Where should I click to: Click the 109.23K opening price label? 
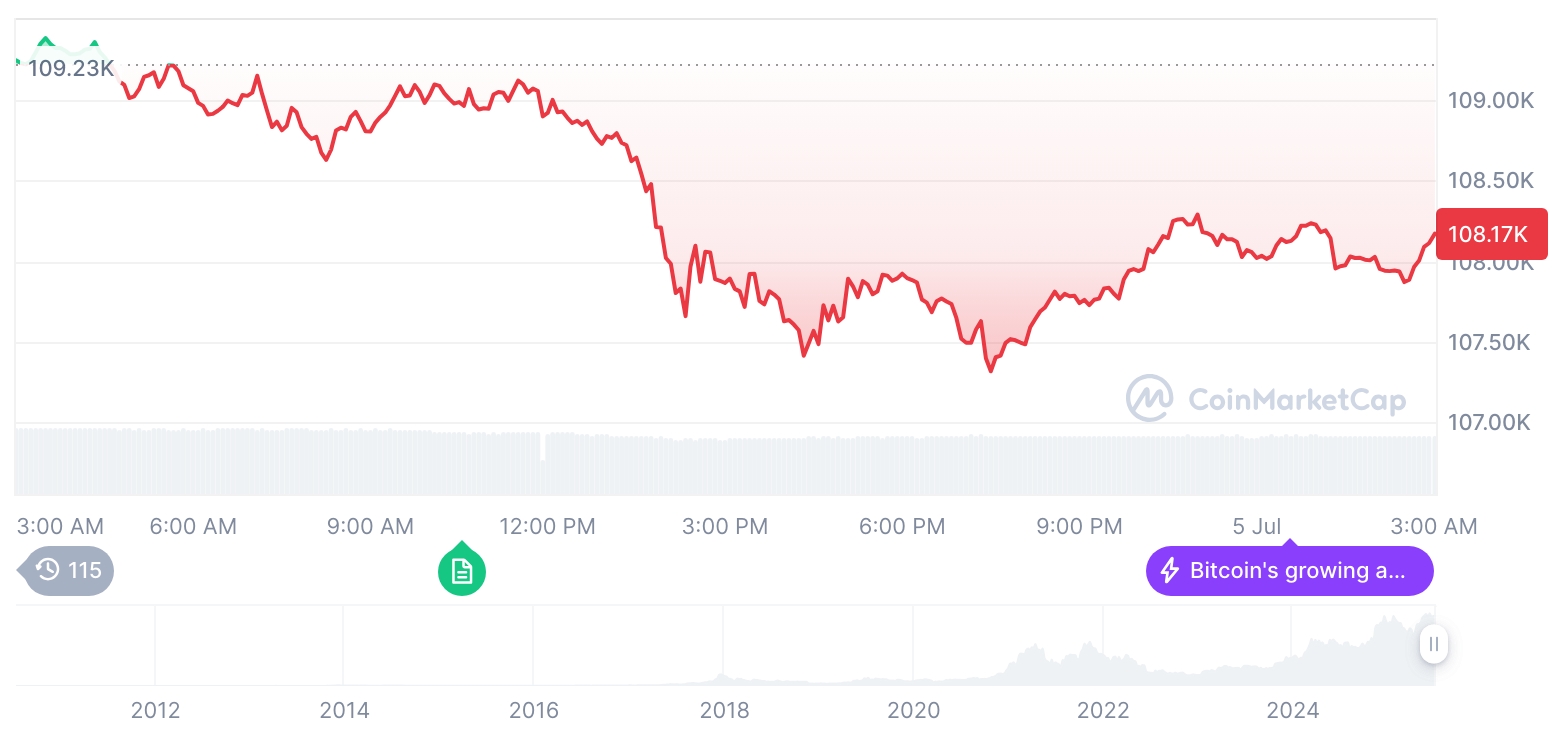70,69
